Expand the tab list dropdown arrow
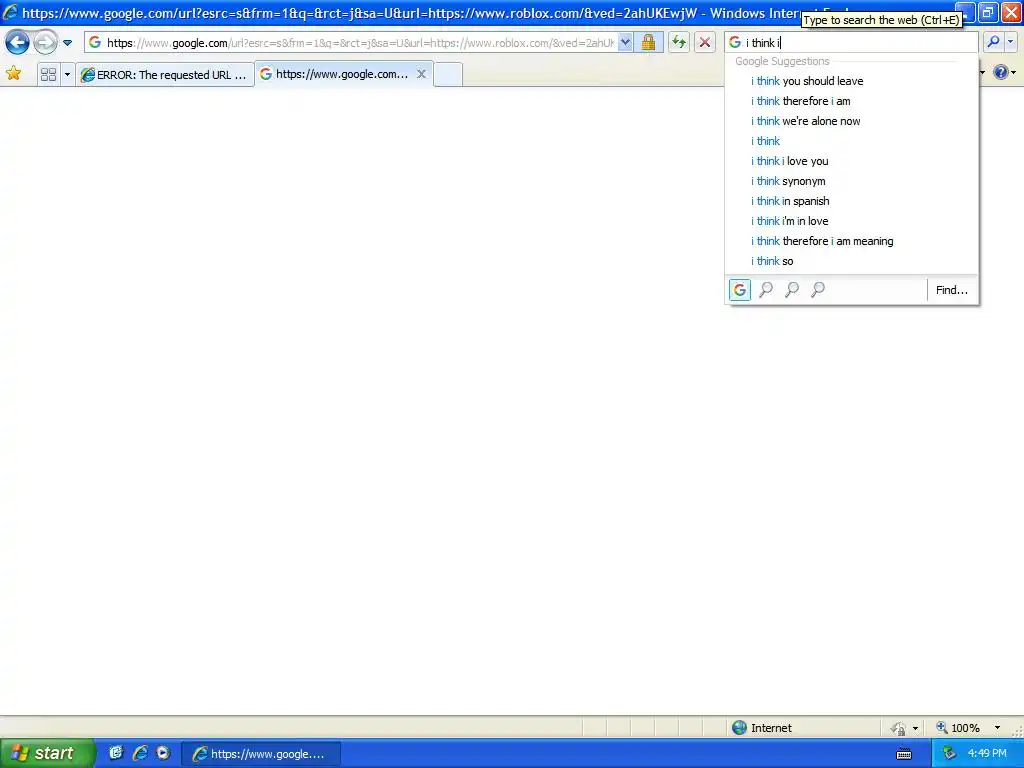Viewport: 1024px width, 768px height. point(67,74)
